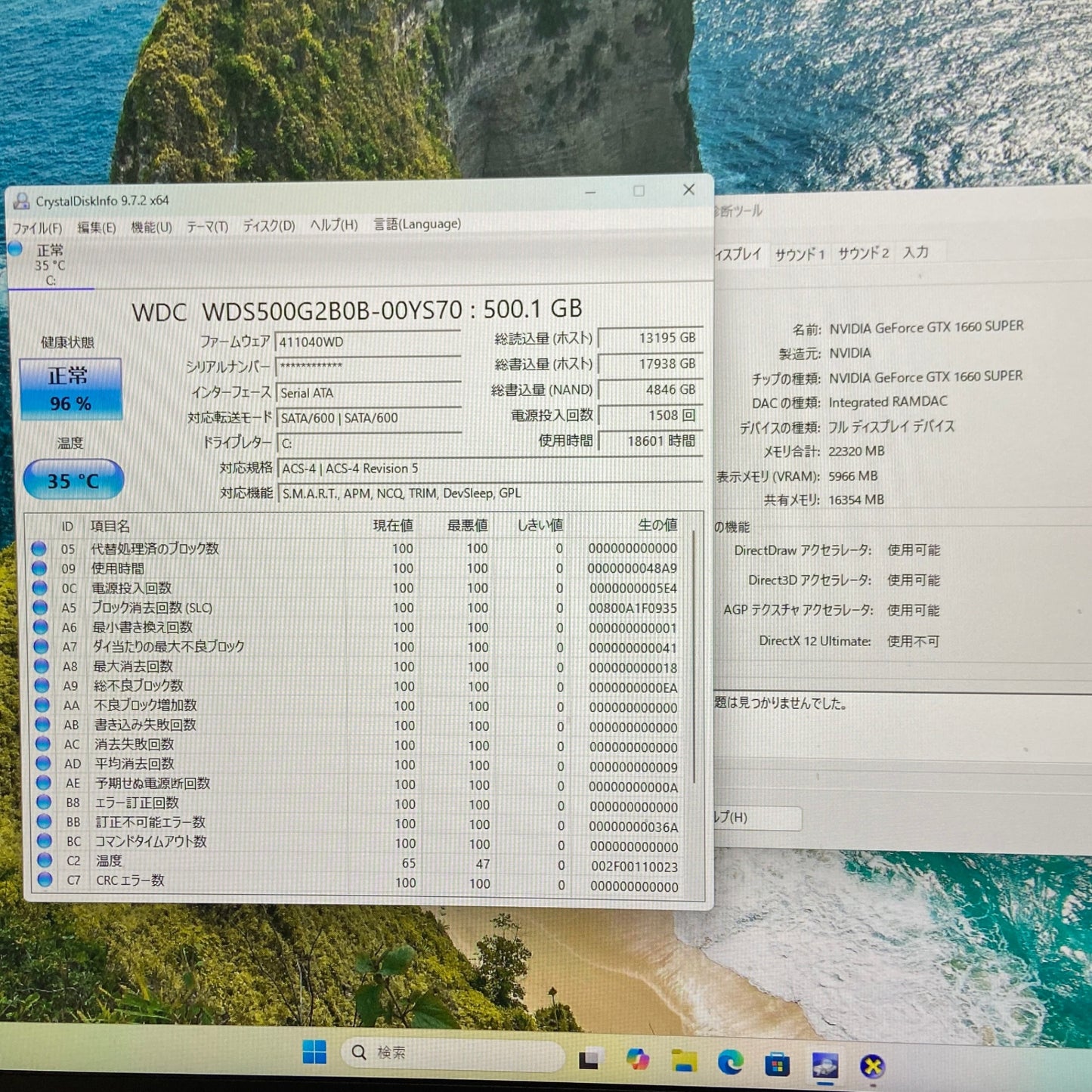
Task: Click status icon for attribute AA
Action: pyautogui.click(x=42, y=705)
